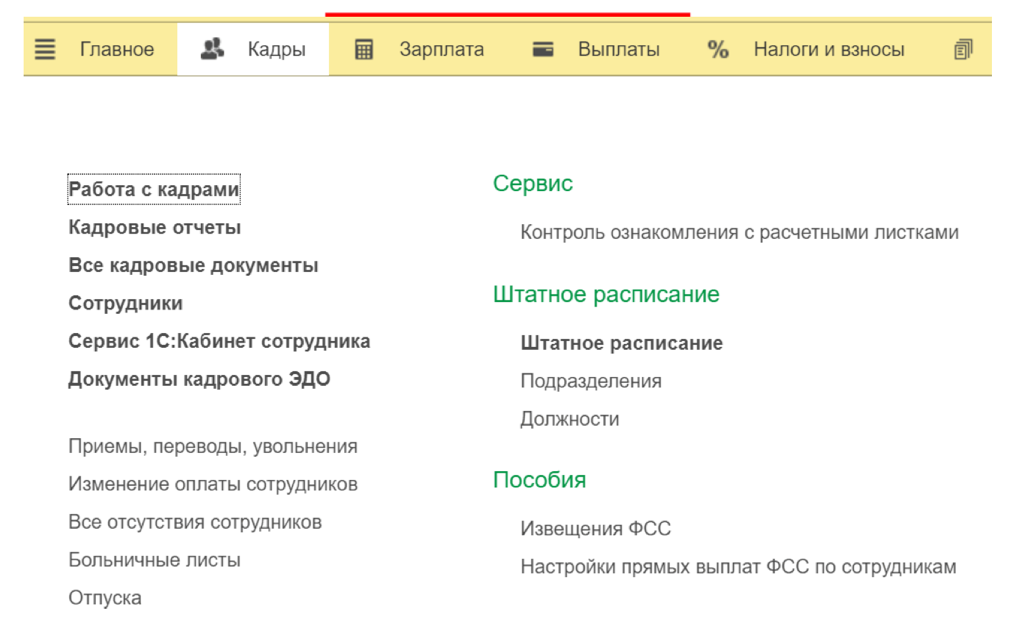Go to the Главное section
Viewport: 1020px width, 628px height.
click(117, 49)
